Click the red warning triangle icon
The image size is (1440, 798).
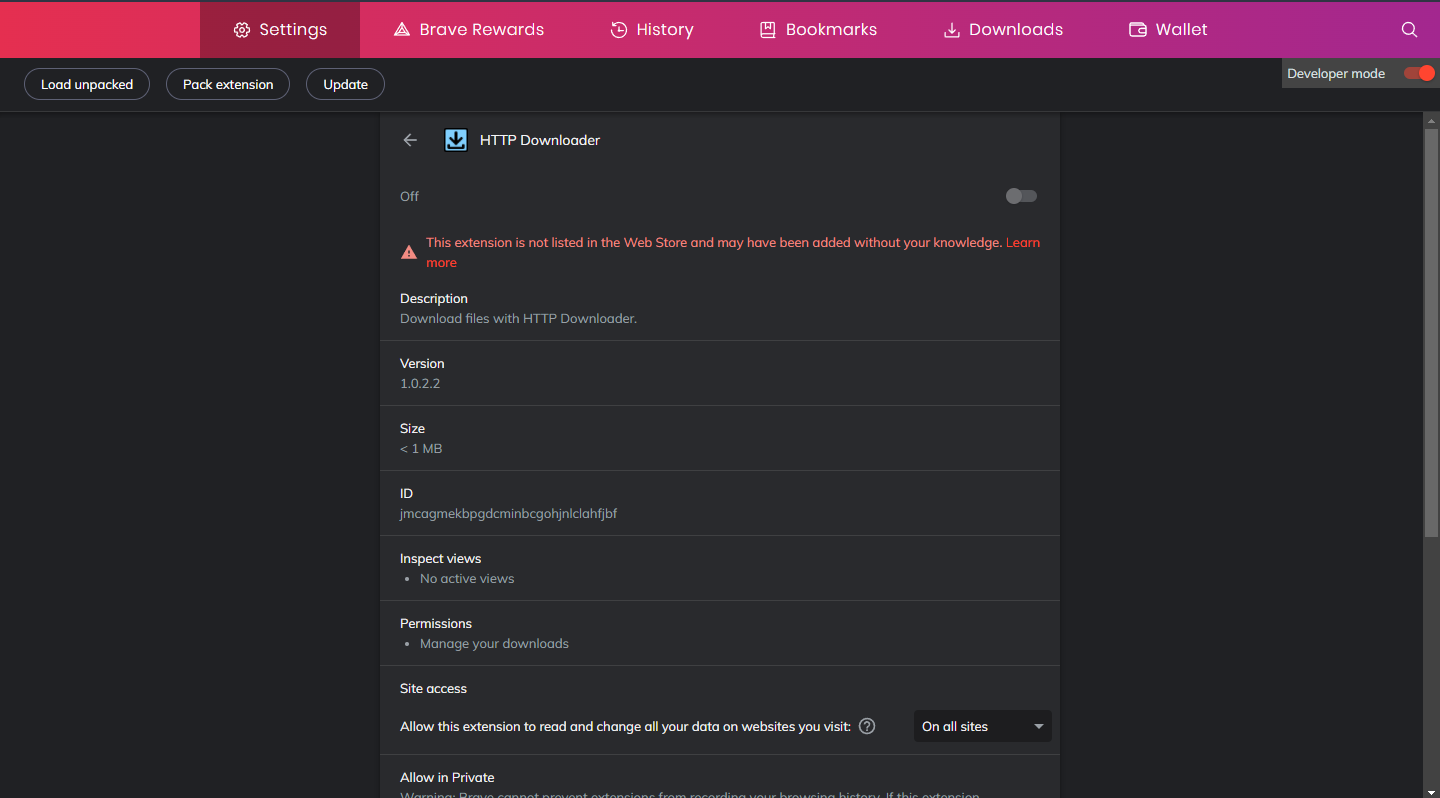click(409, 252)
